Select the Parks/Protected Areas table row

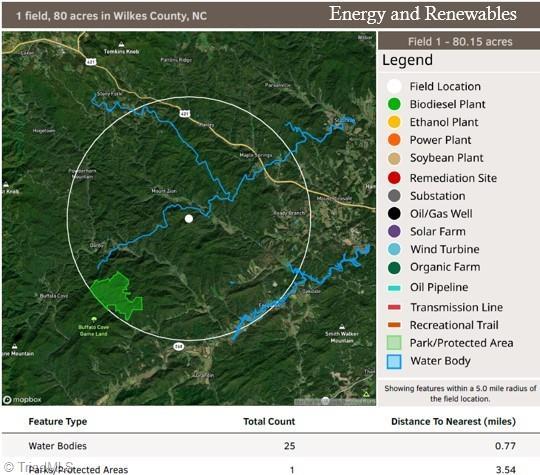coord(271,469)
